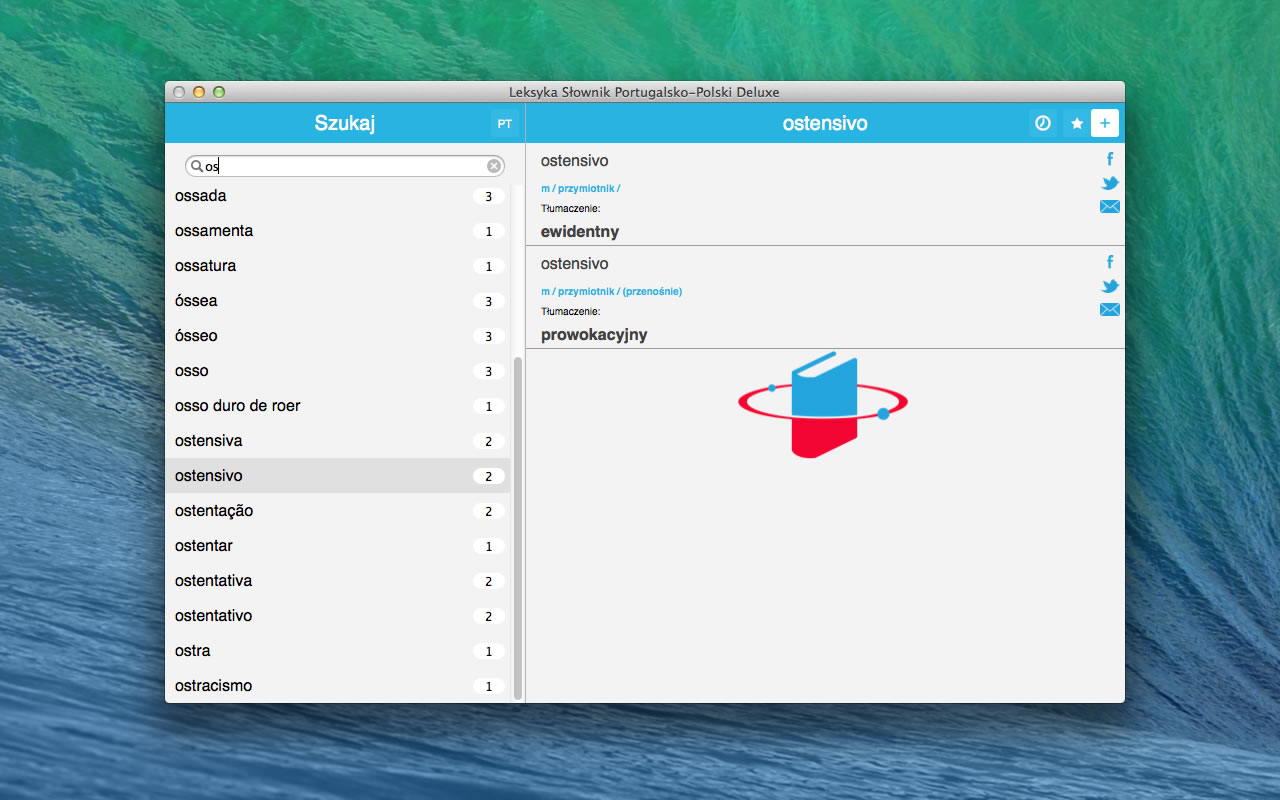Viewport: 1280px width, 800px height.
Task: Click the window title bar text
Action: pos(644,92)
